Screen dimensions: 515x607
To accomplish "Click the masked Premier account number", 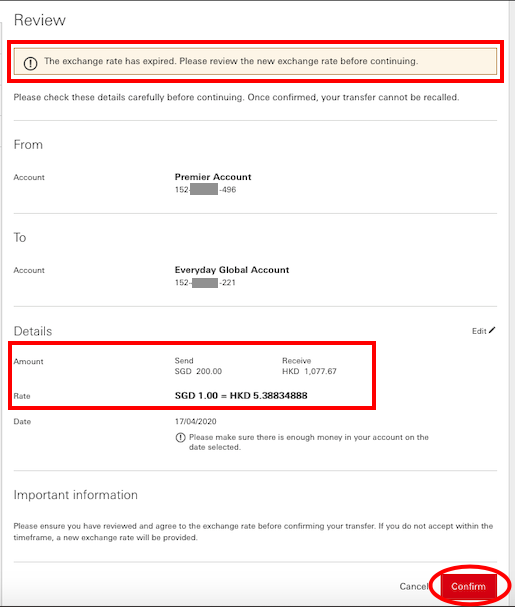I will pyautogui.click(x=205, y=190).
